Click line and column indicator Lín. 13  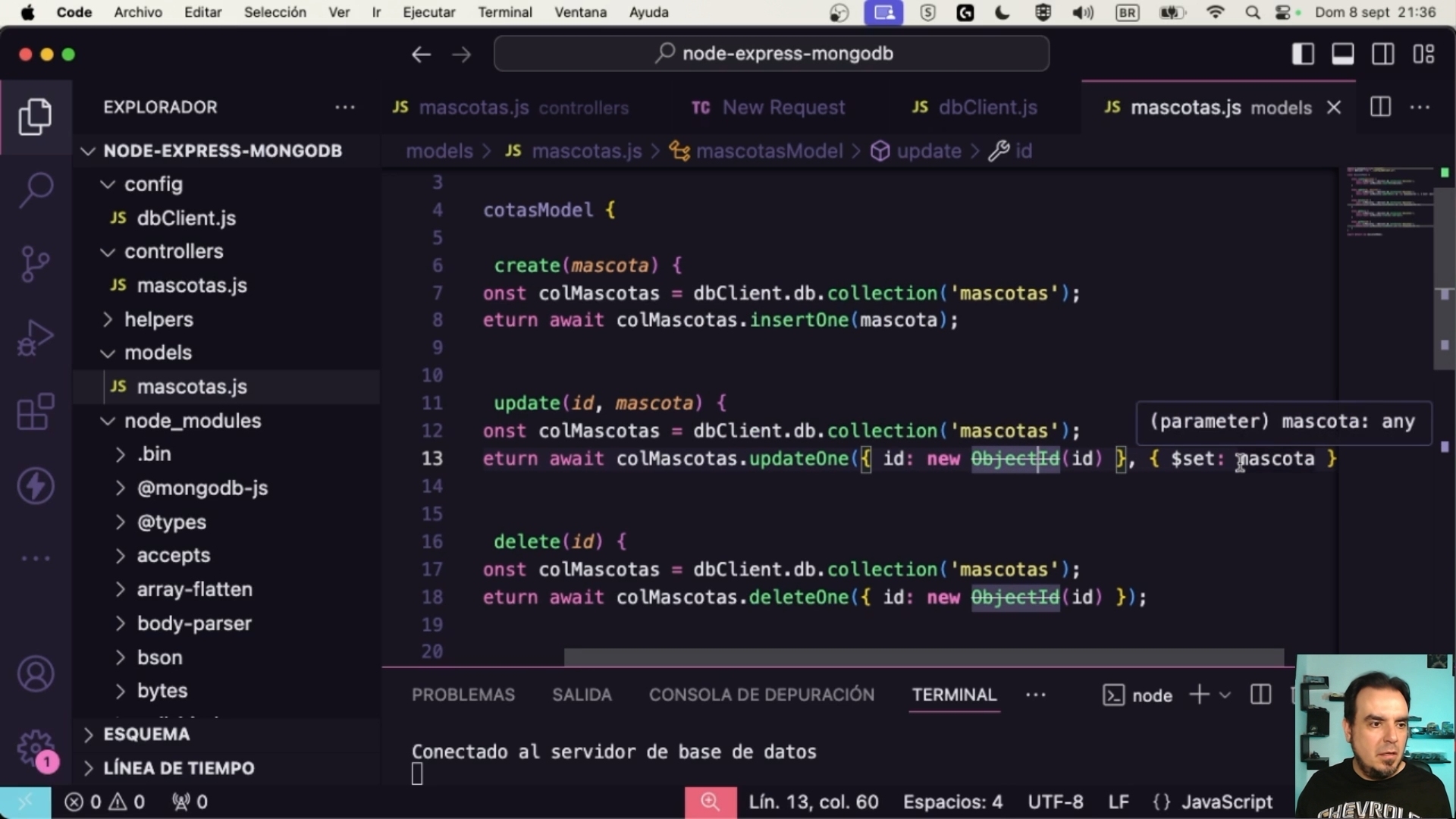814,802
